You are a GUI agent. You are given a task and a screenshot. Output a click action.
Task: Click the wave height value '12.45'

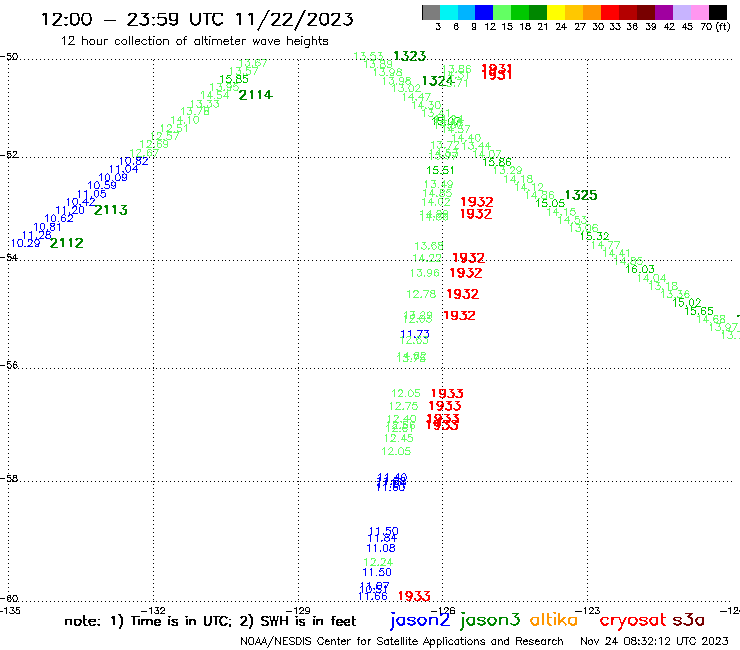point(398,438)
